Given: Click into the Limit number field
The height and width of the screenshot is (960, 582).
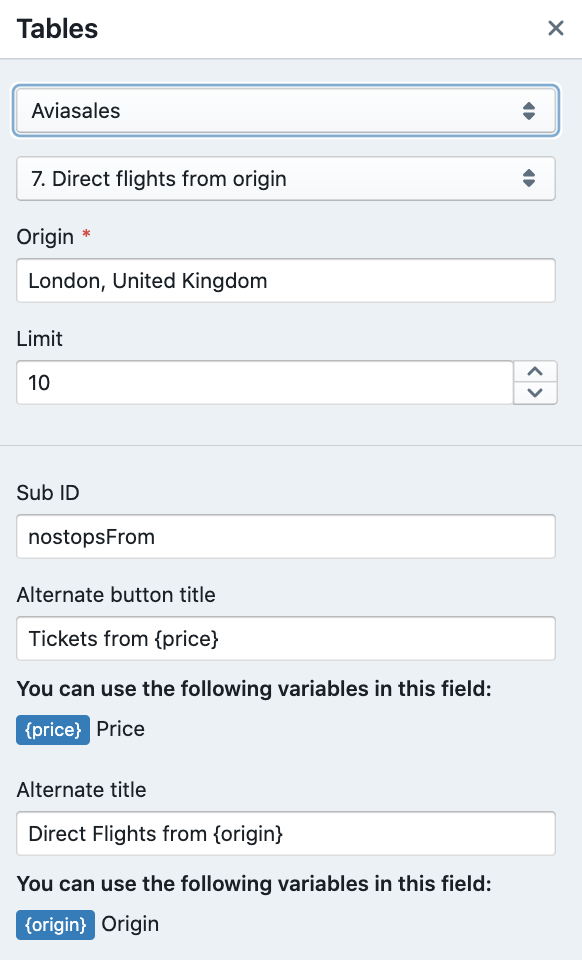Looking at the screenshot, I should coord(264,383).
